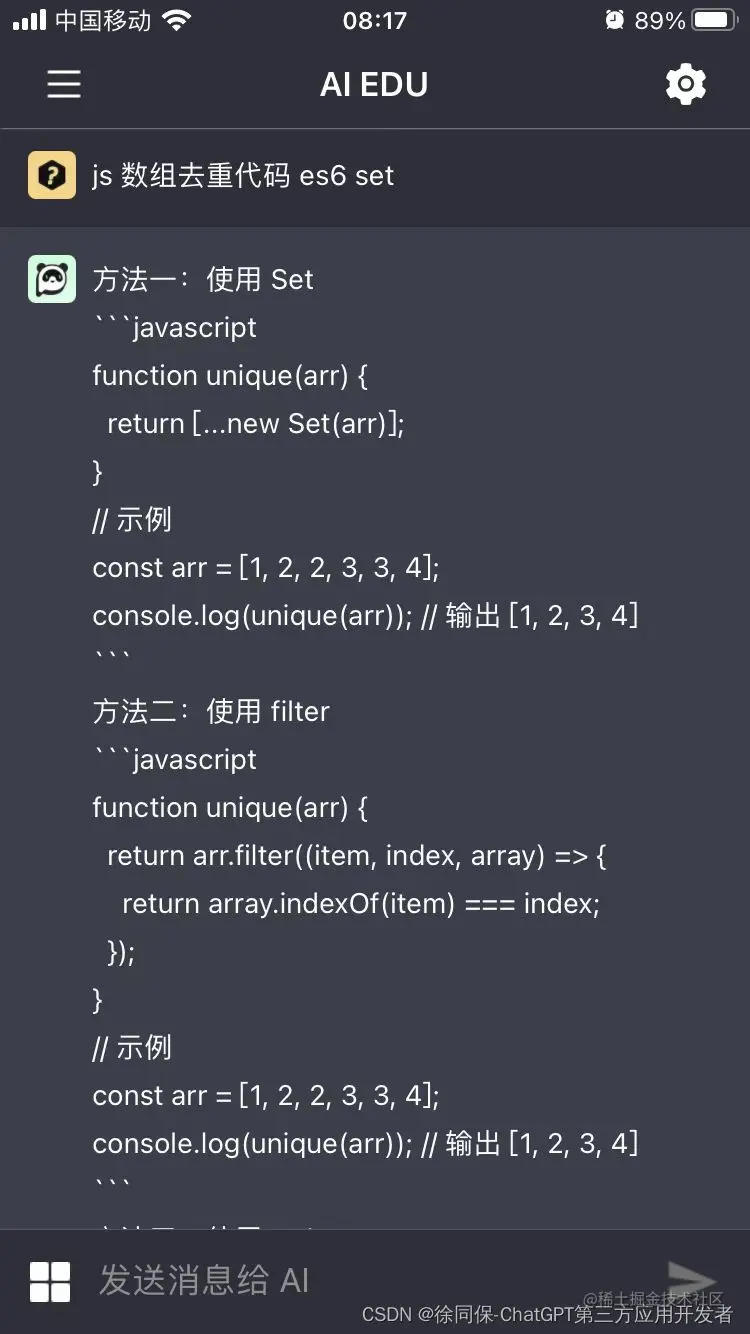Open settings via the gear icon
750x1334 pixels.
pos(686,84)
